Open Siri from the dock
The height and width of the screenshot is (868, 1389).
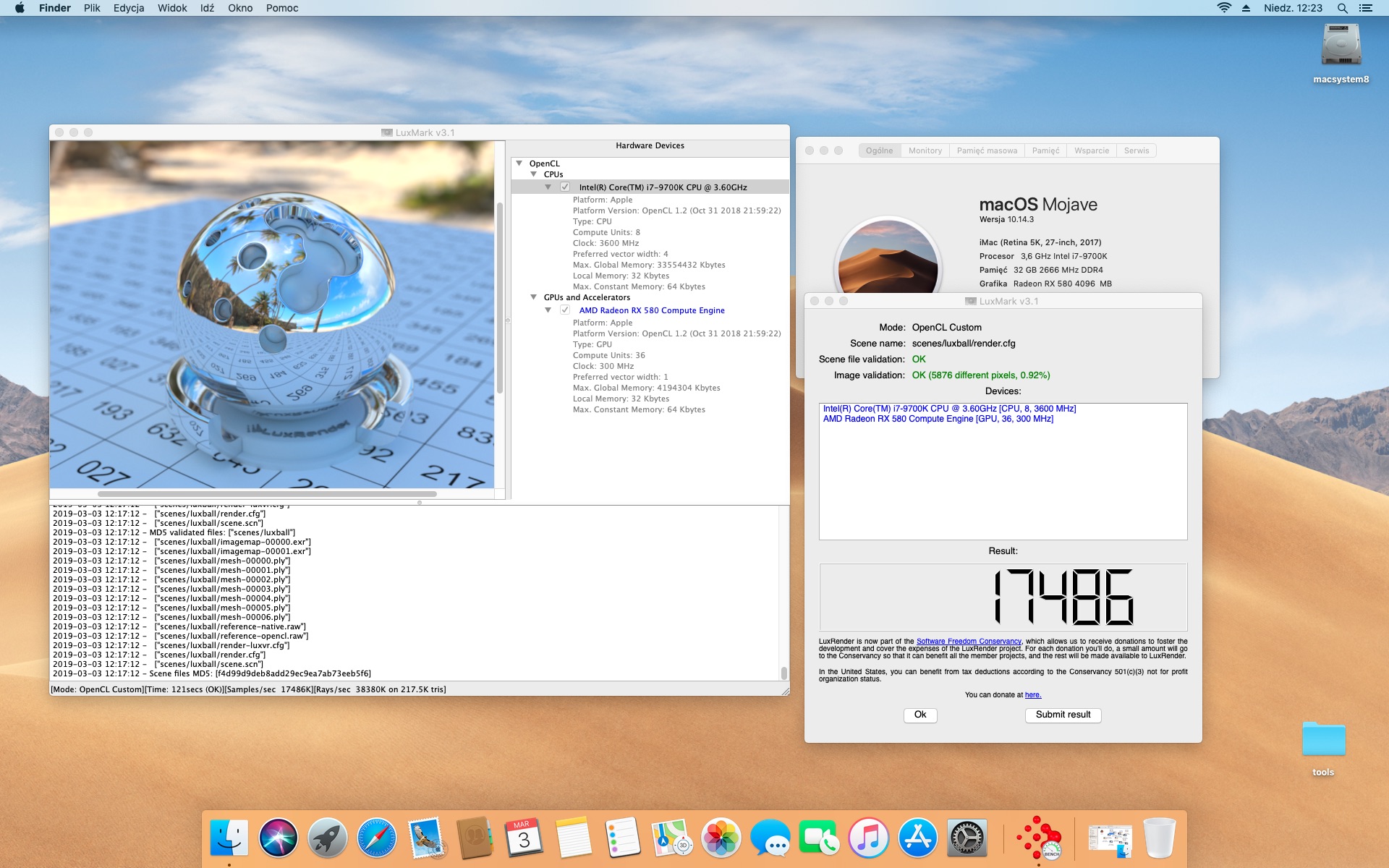pyautogui.click(x=279, y=838)
